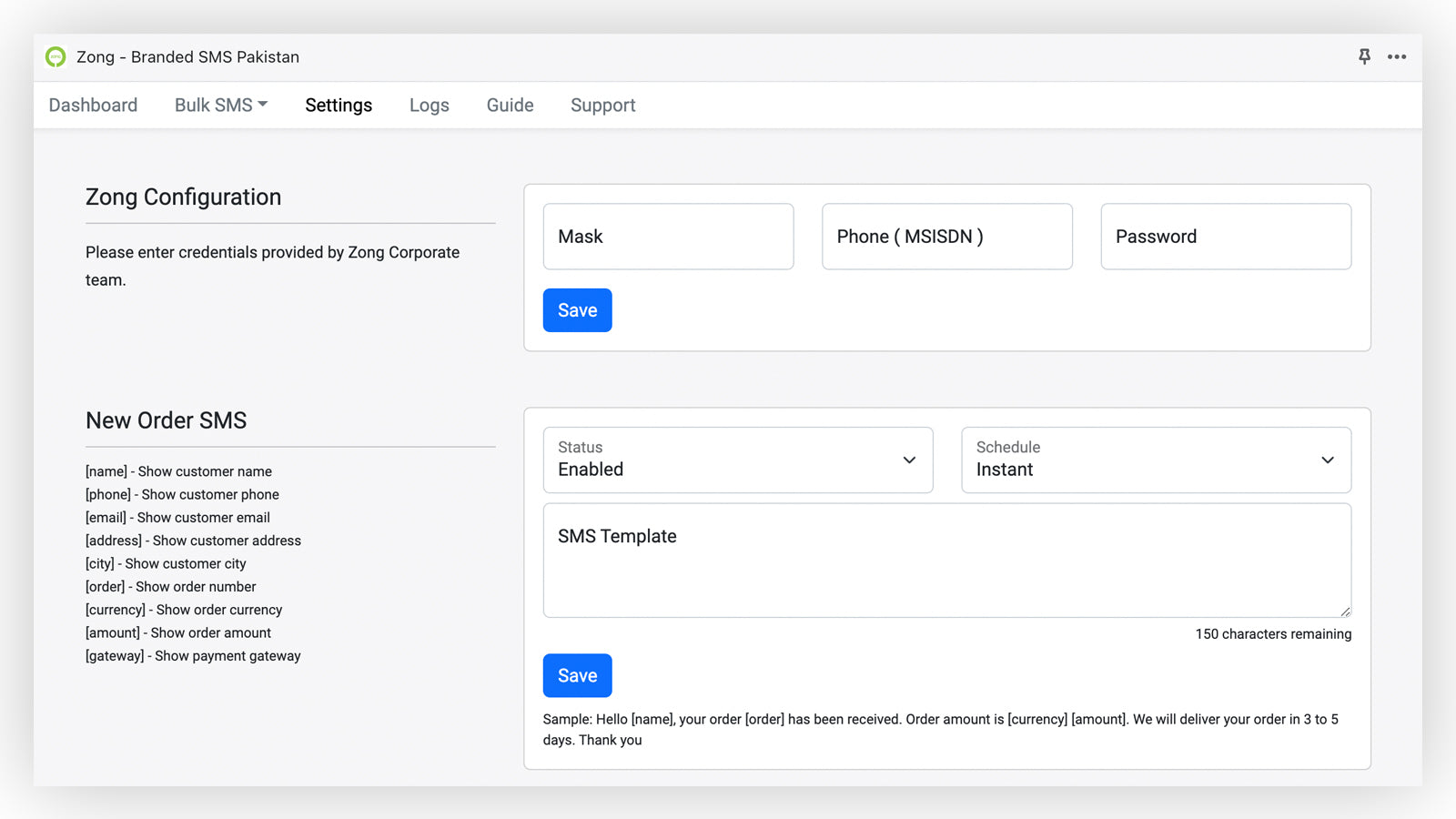1456x819 pixels.
Task: Select the "[address] - Show customer address" line
Action: point(193,541)
